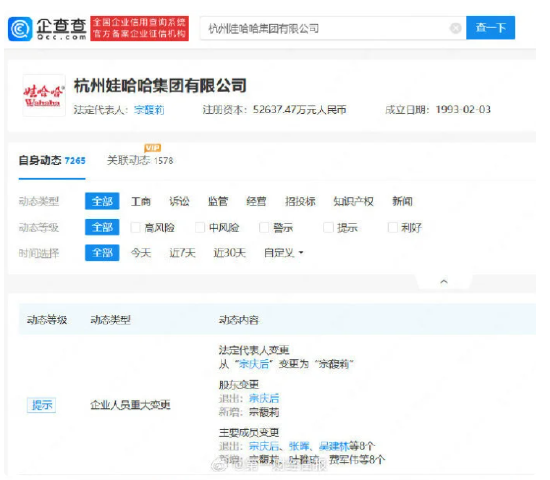Click the 1993-02-03 founding date
Viewport: 550px width, 480px height.
463,109
